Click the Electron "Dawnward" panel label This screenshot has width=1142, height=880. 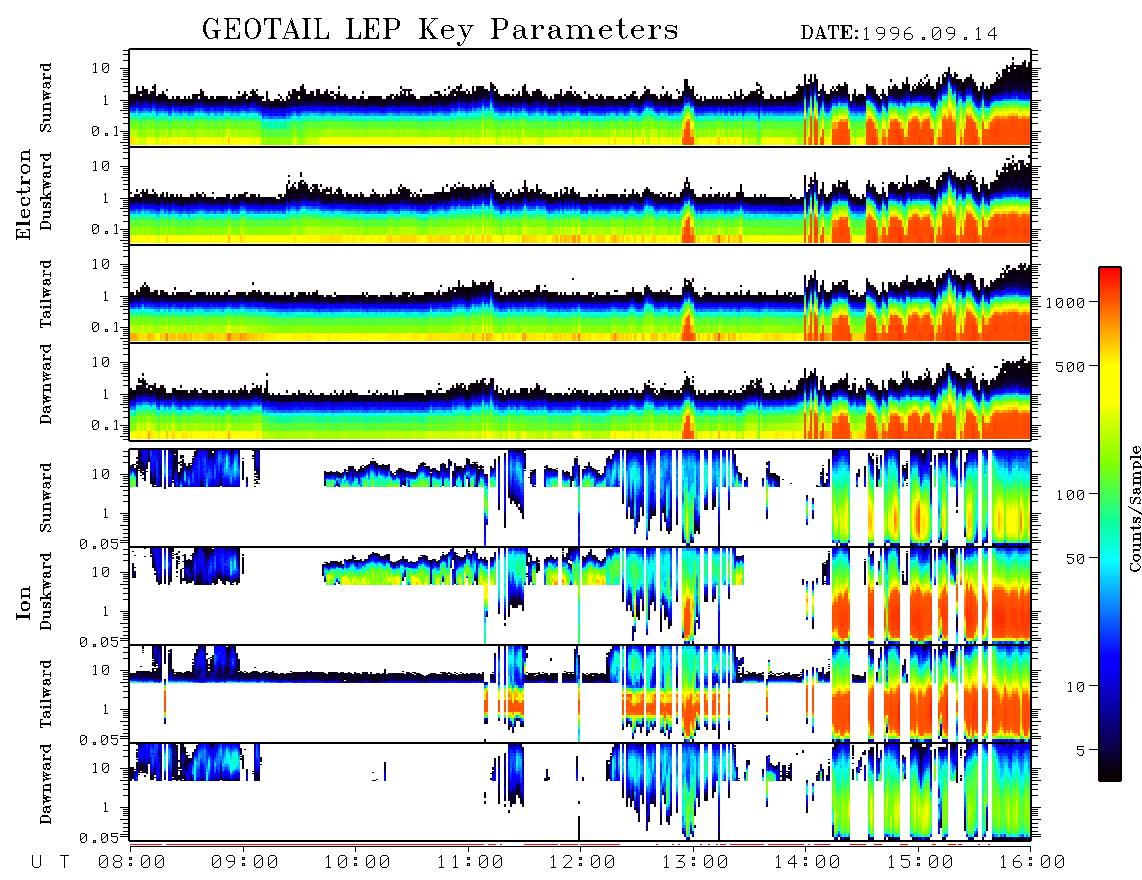click(46, 385)
